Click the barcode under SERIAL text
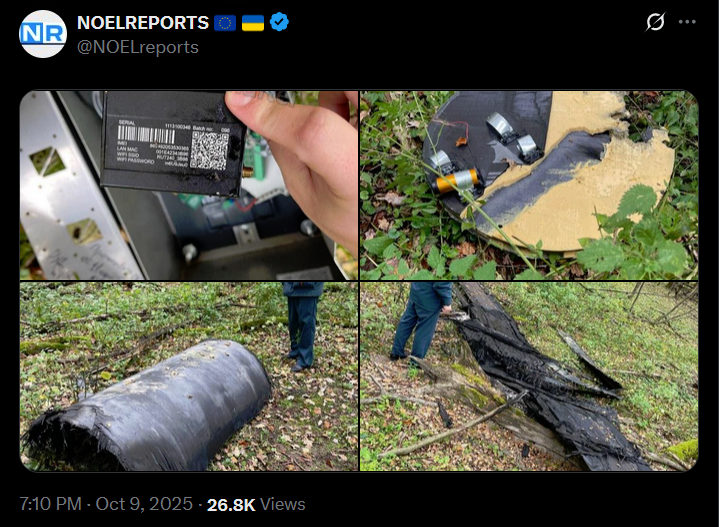The image size is (719, 527). click(x=146, y=134)
